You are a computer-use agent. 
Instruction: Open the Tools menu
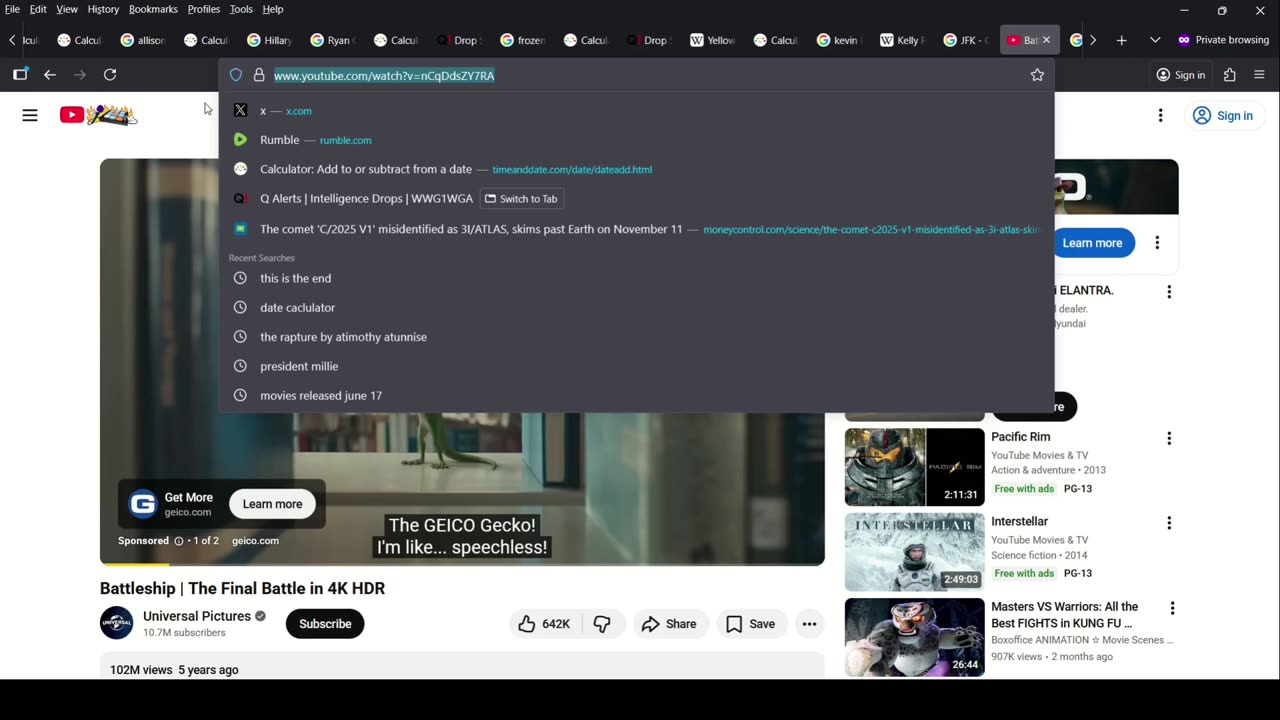(241, 9)
